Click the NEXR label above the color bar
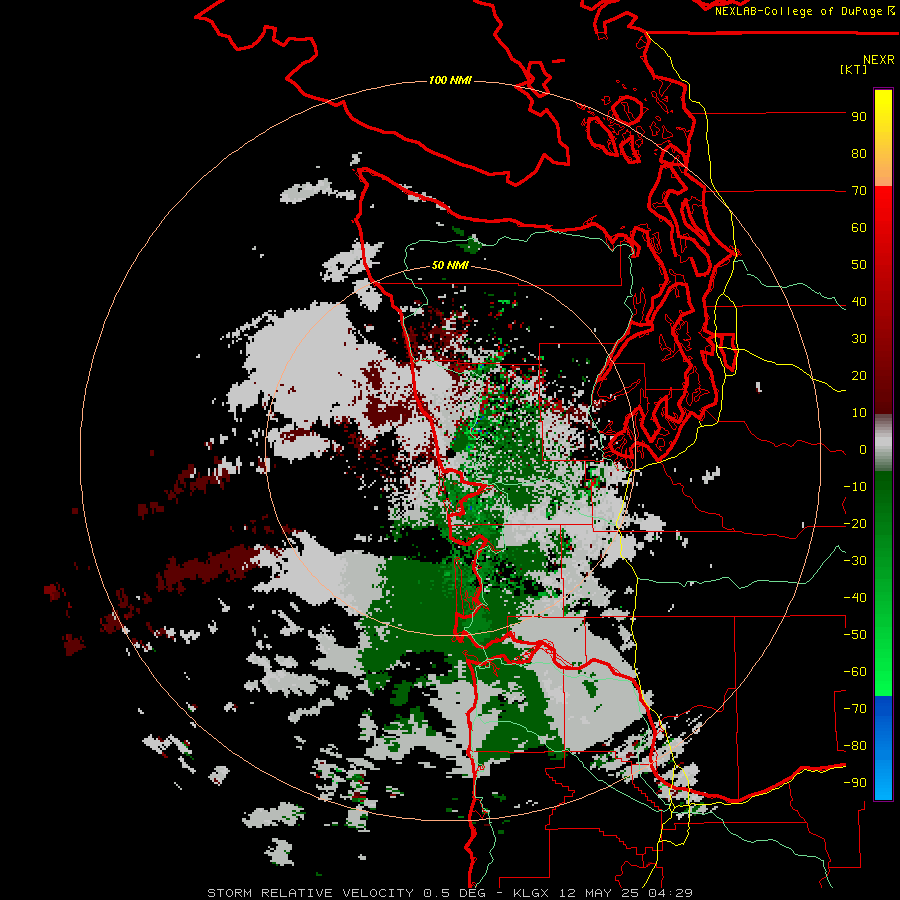Screen dimensions: 900x900 [878, 60]
